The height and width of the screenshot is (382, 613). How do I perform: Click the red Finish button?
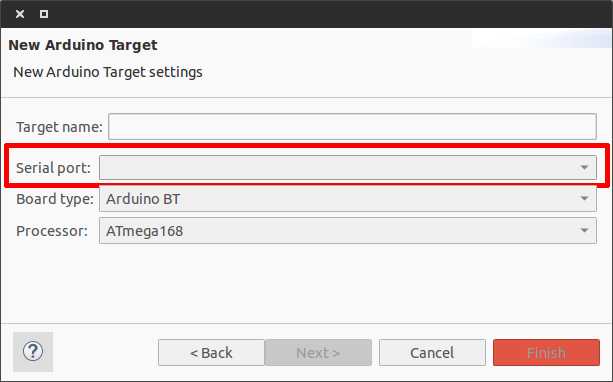click(546, 353)
